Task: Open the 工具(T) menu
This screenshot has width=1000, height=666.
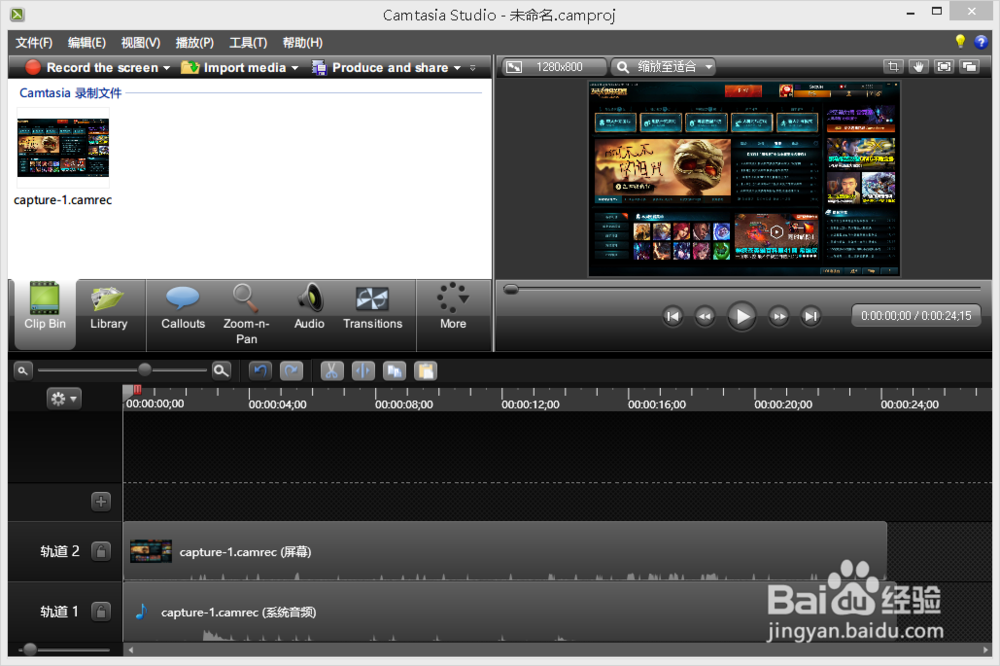Action: pos(248,43)
